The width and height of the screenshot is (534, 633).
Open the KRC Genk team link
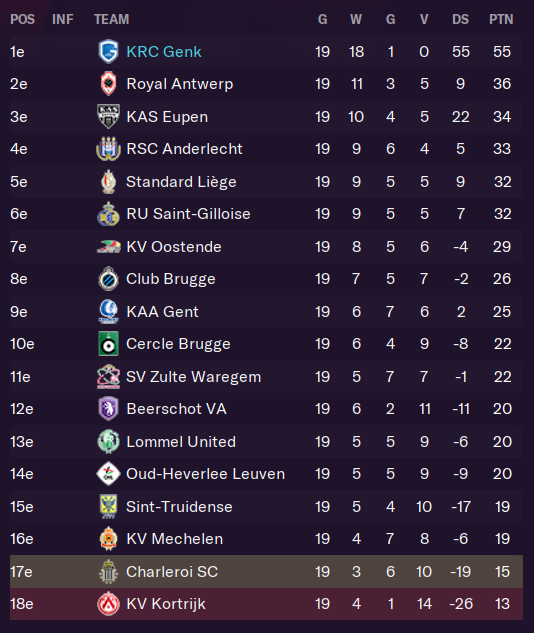[x=164, y=52]
